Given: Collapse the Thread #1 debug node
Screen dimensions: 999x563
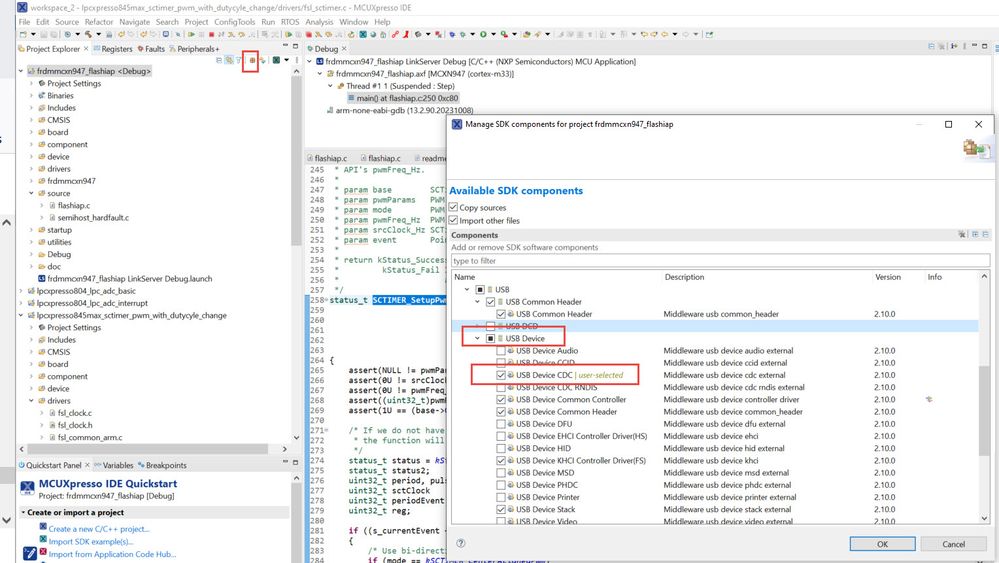Looking at the screenshot, I should 330,86.
